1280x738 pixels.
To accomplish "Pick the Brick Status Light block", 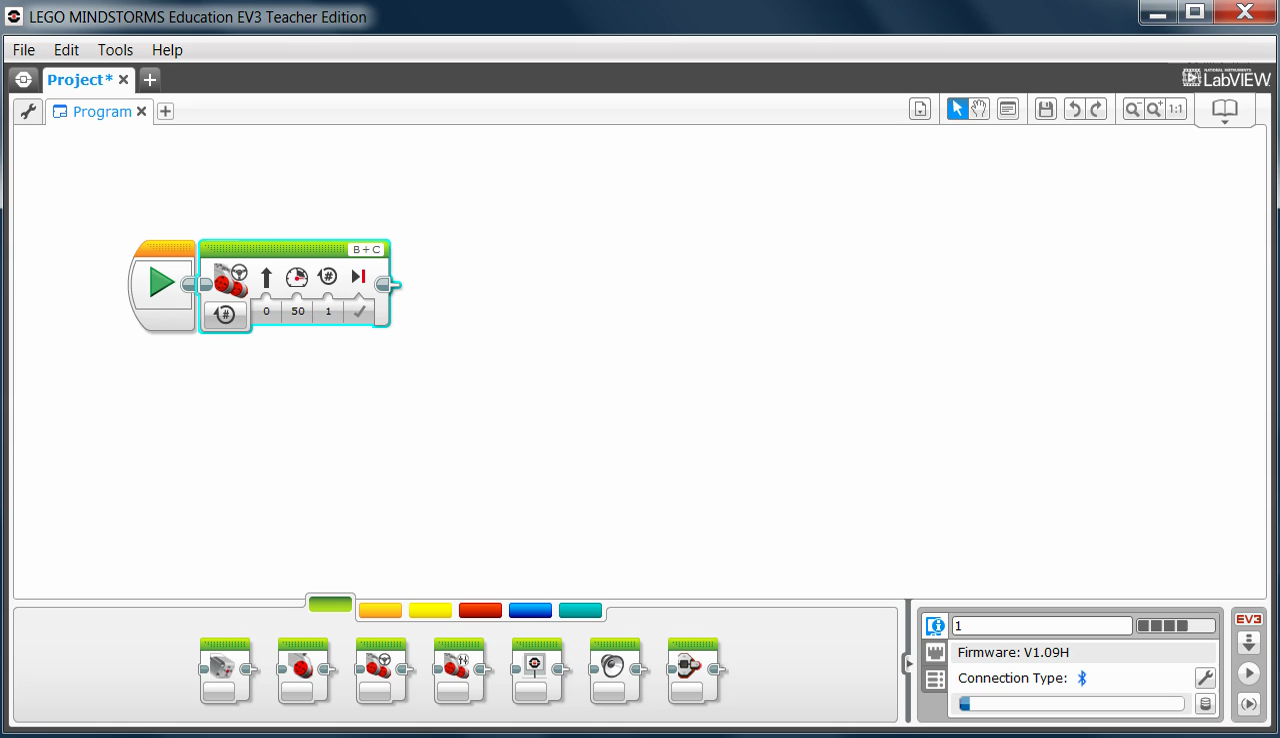I will [694, 671].
